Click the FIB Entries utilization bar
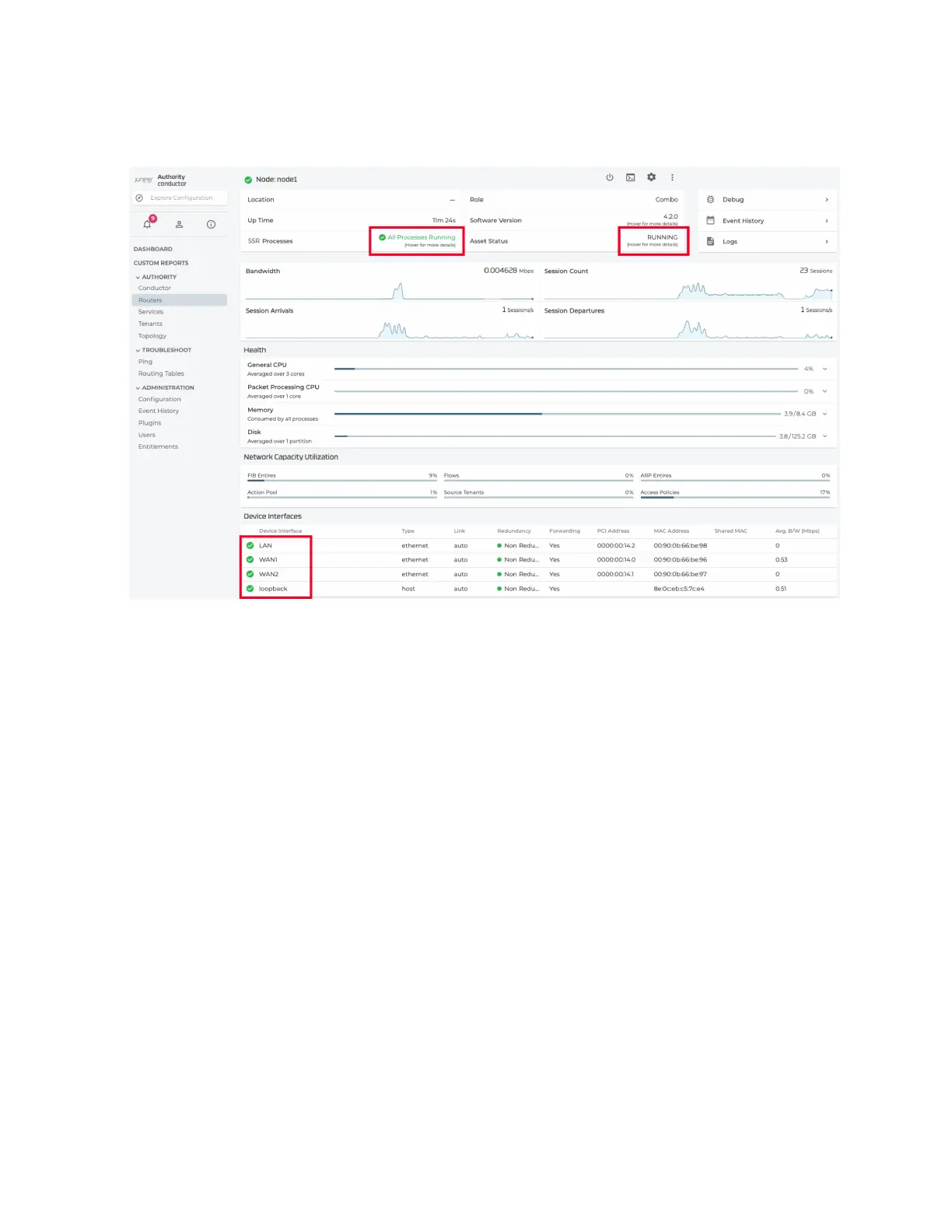952x1232 pixels. click(342, 481)
